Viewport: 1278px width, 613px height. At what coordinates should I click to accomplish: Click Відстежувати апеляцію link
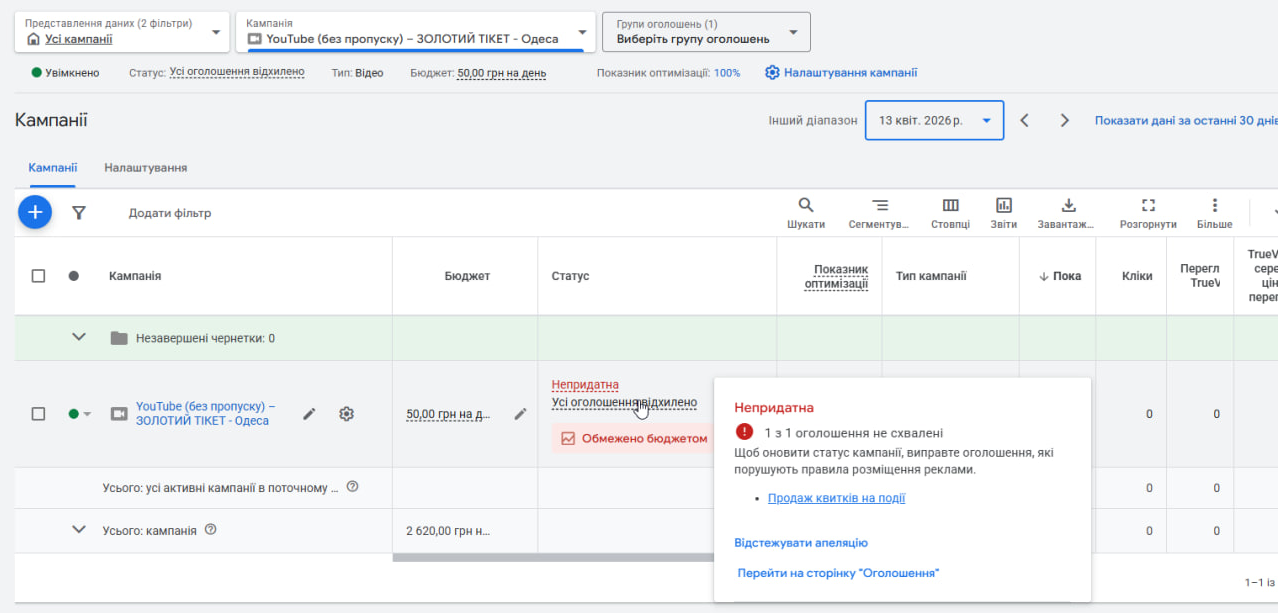point(801,543)
